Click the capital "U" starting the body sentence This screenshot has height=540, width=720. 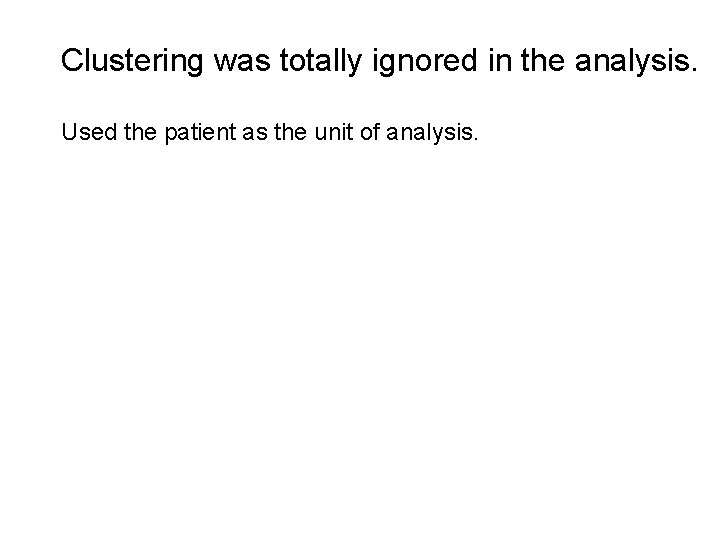pyautogui.click(x=69, y=131)
